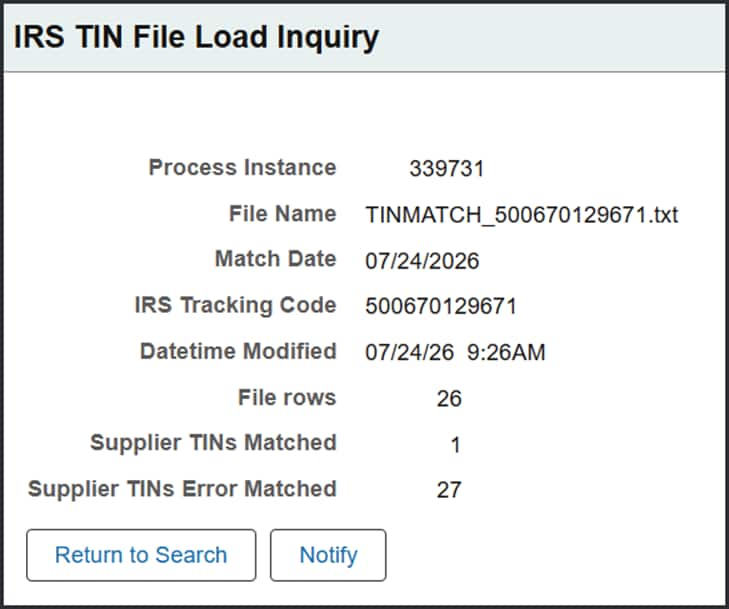This screenshot has width=729, height=609.
Task: Click the Process Instance label
Action: point(242,167)
